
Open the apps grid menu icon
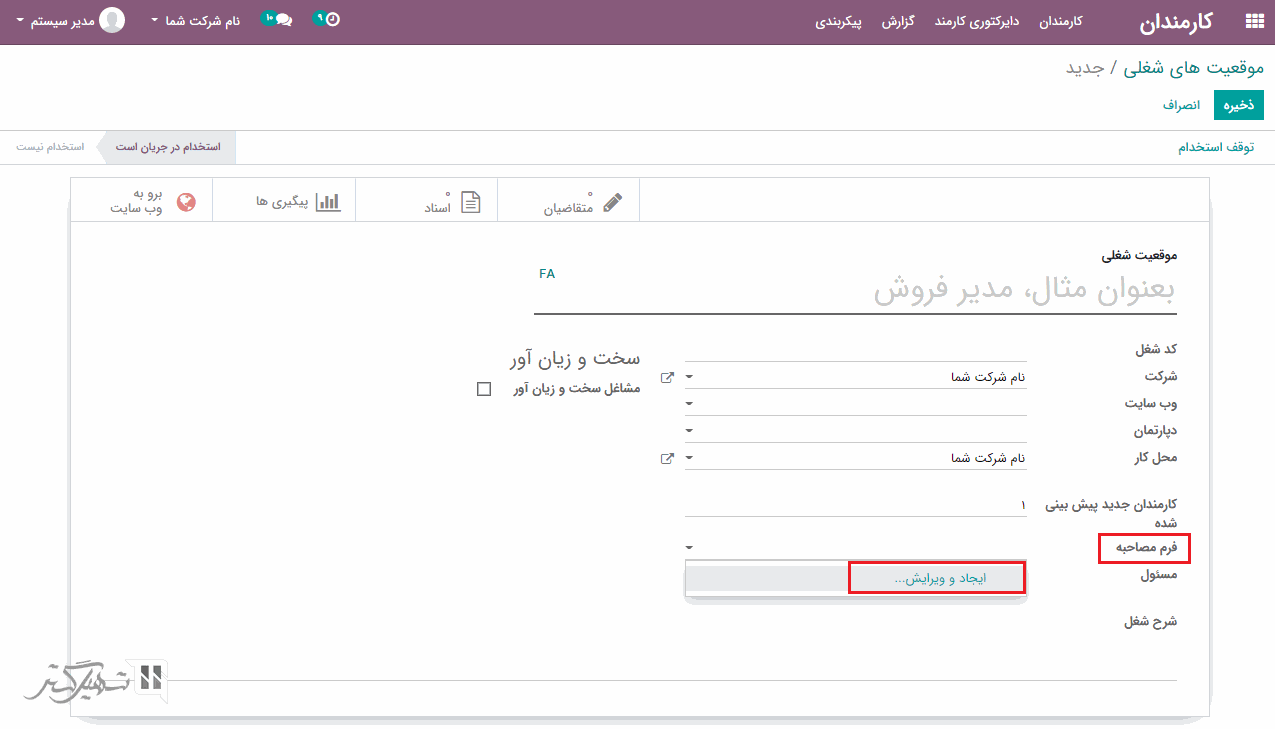point(1253,21)
